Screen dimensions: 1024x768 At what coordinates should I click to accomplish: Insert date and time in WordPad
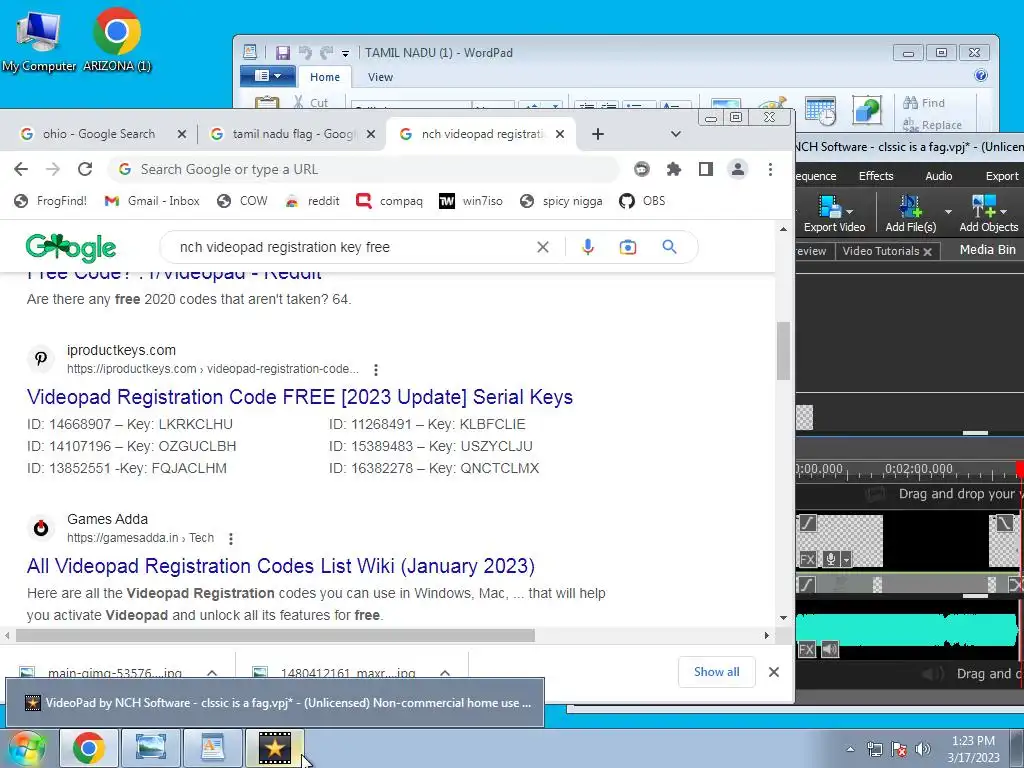pos(820,110)
